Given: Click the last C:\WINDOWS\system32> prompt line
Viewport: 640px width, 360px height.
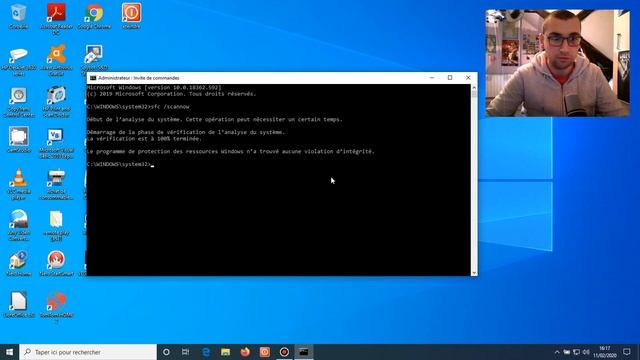Looking at the screenshot, I should pyautogui.click(x=120, y=164).
